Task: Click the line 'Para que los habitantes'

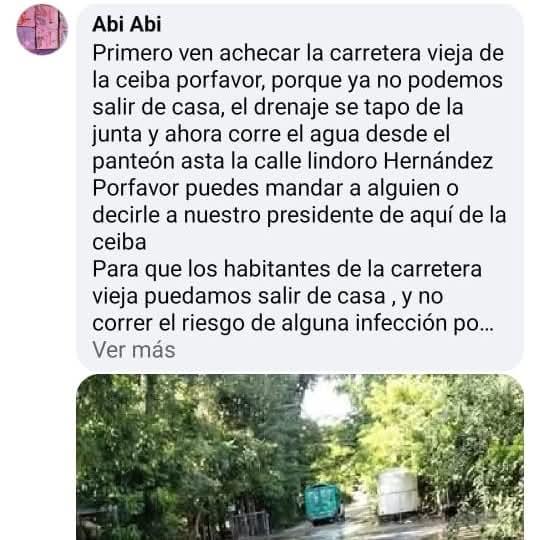Action: (x=287, y=270)
